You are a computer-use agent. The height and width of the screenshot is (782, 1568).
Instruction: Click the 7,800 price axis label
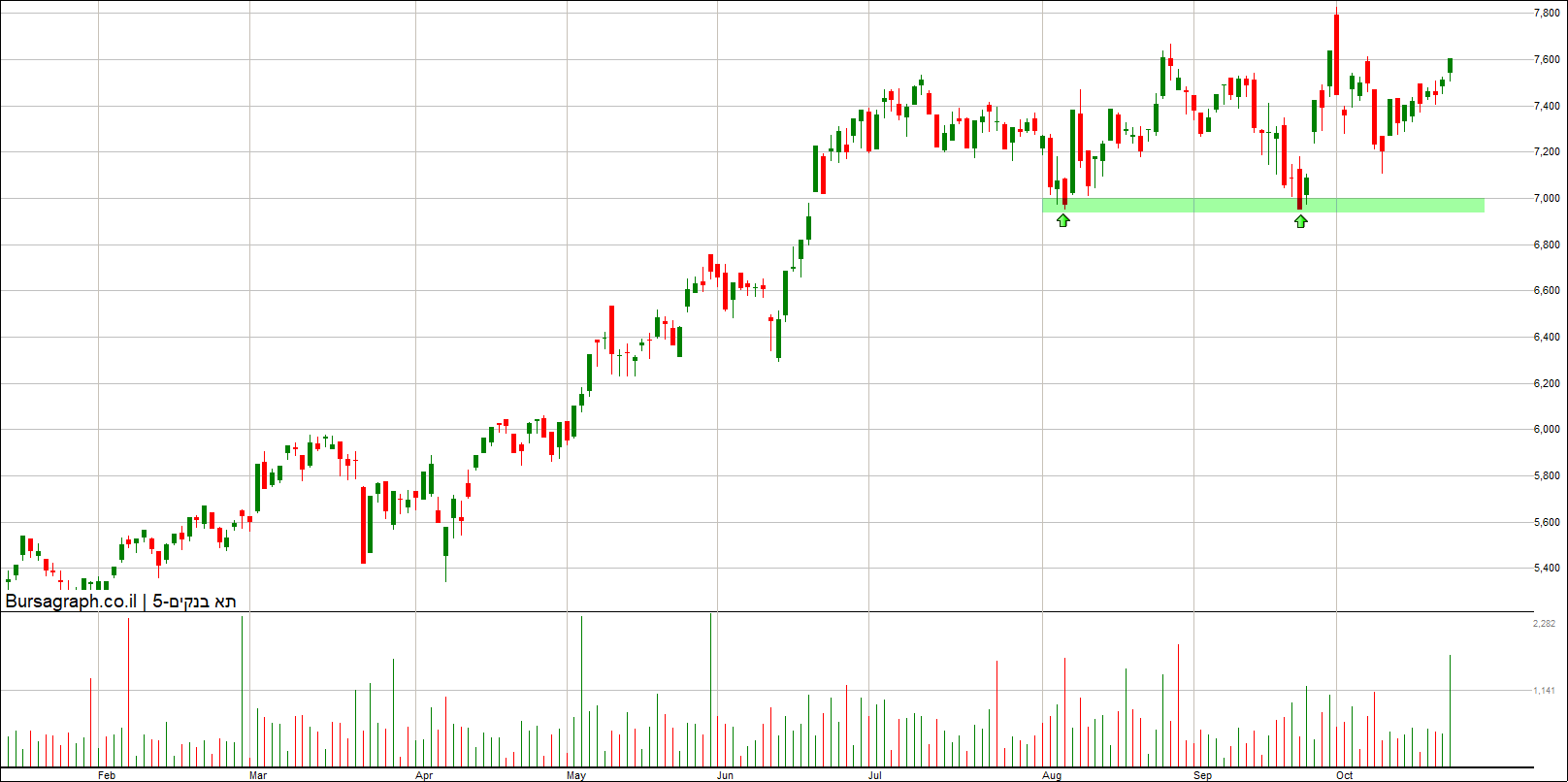coord(1546,13)
